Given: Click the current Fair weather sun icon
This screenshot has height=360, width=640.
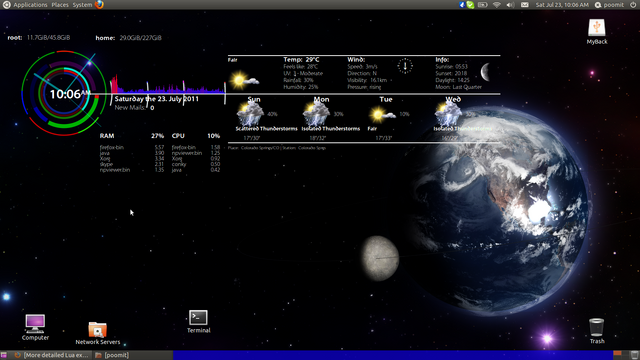Looking at the screenshot, I should [x=244, y=80].
